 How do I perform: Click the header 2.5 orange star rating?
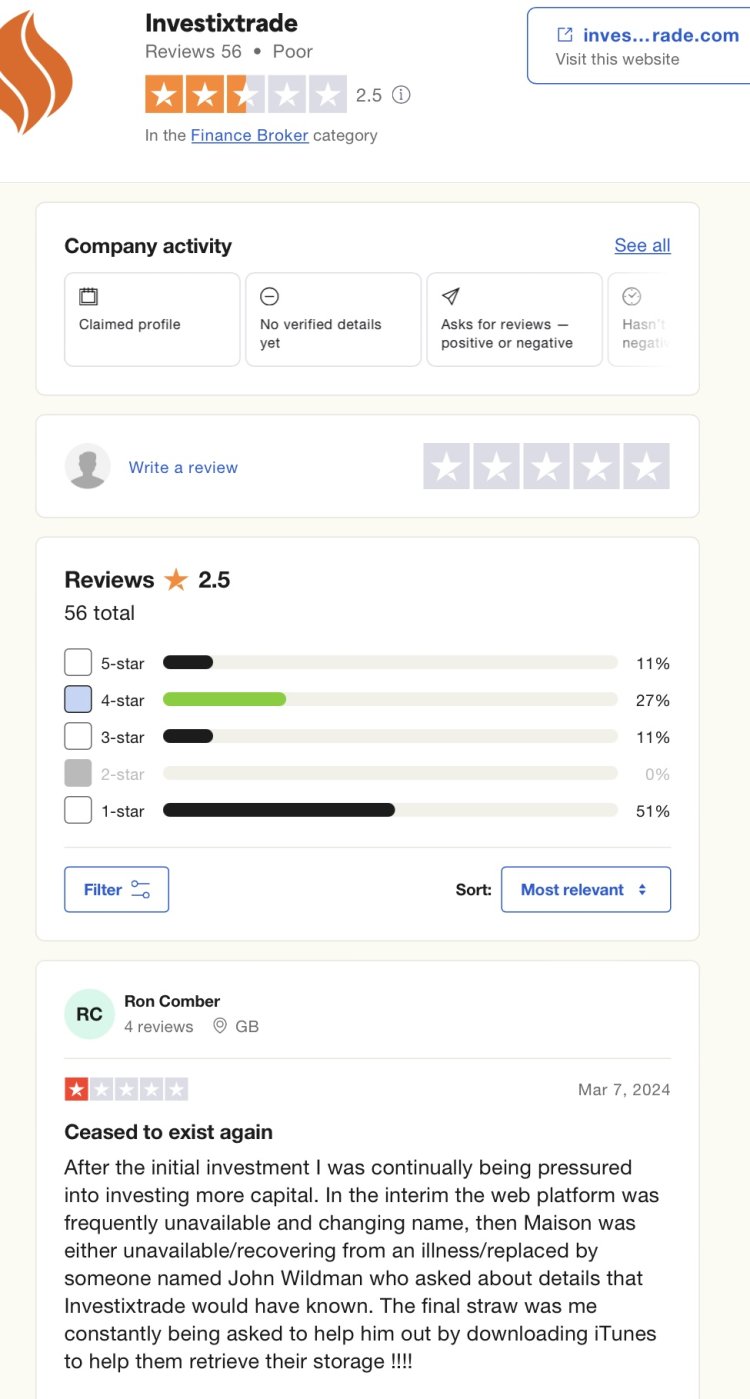(x=246, y=94)
